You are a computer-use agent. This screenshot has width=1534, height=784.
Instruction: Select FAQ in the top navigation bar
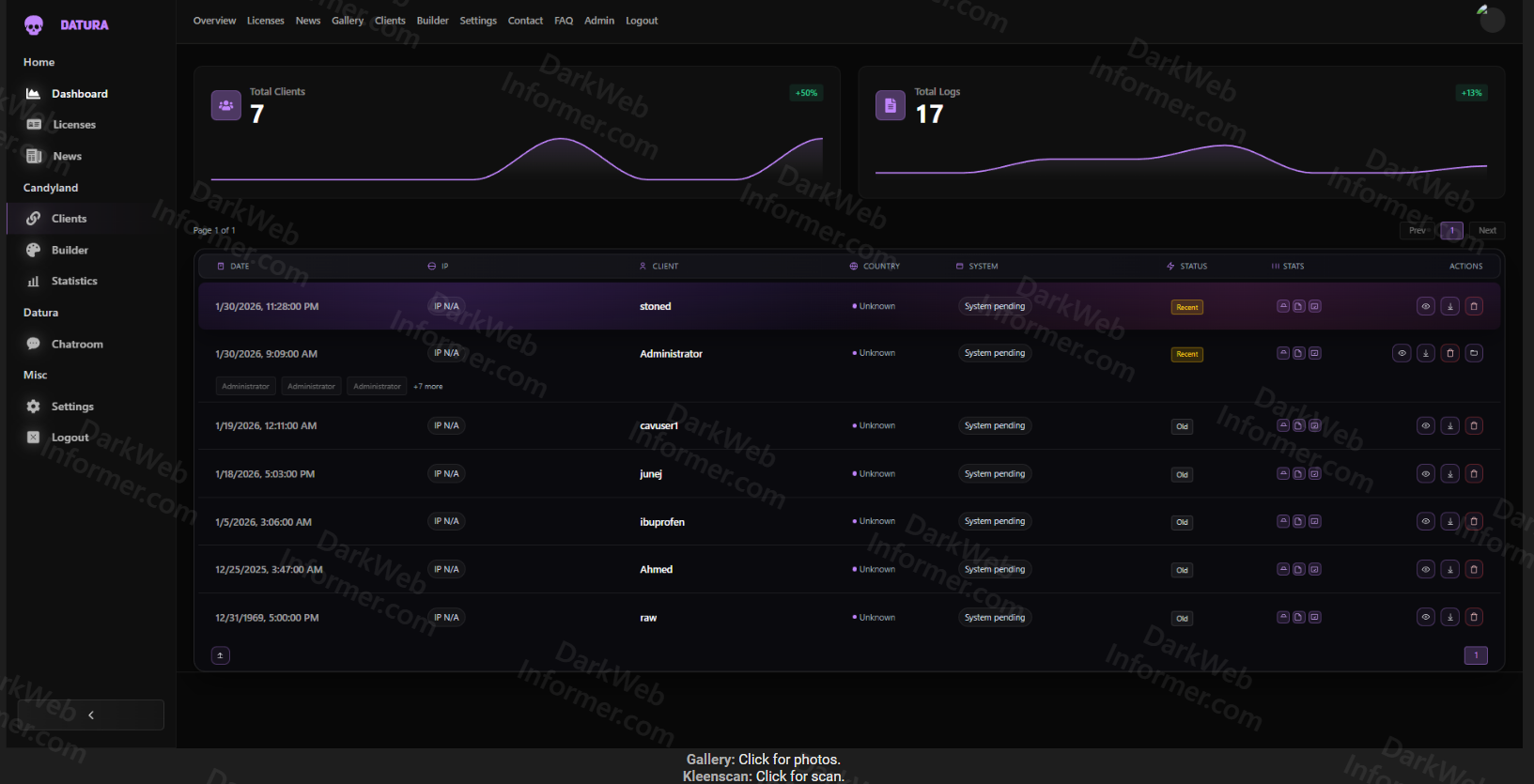click(x=564, y=21)
